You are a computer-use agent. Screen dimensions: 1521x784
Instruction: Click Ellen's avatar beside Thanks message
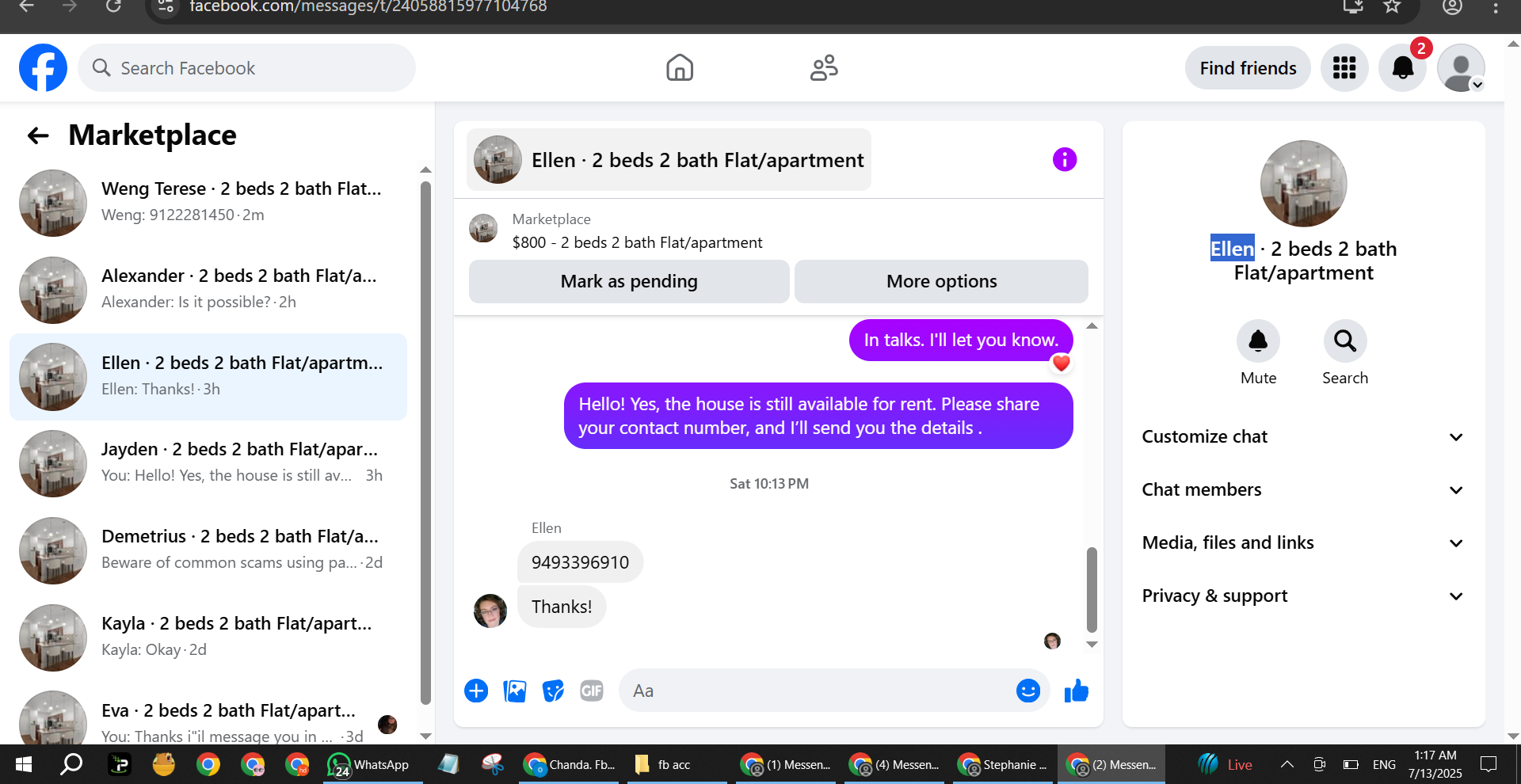490,611
